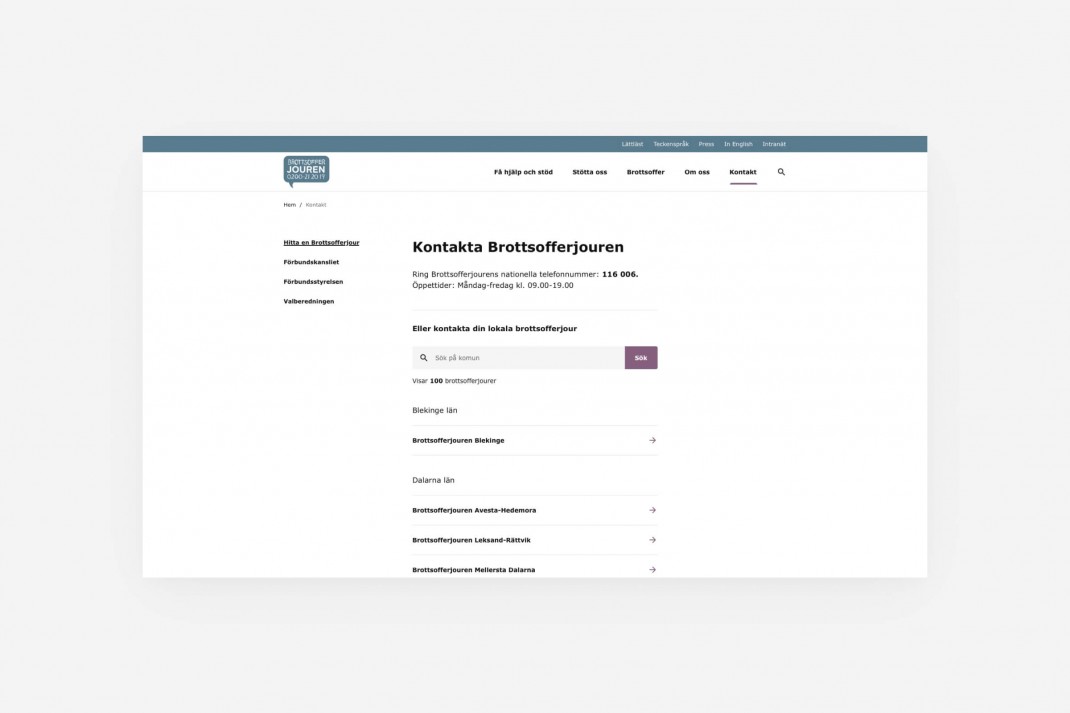The image size is (1070, 713).
Task: Click the magnifier icon inside the search field
Action: 424,358
